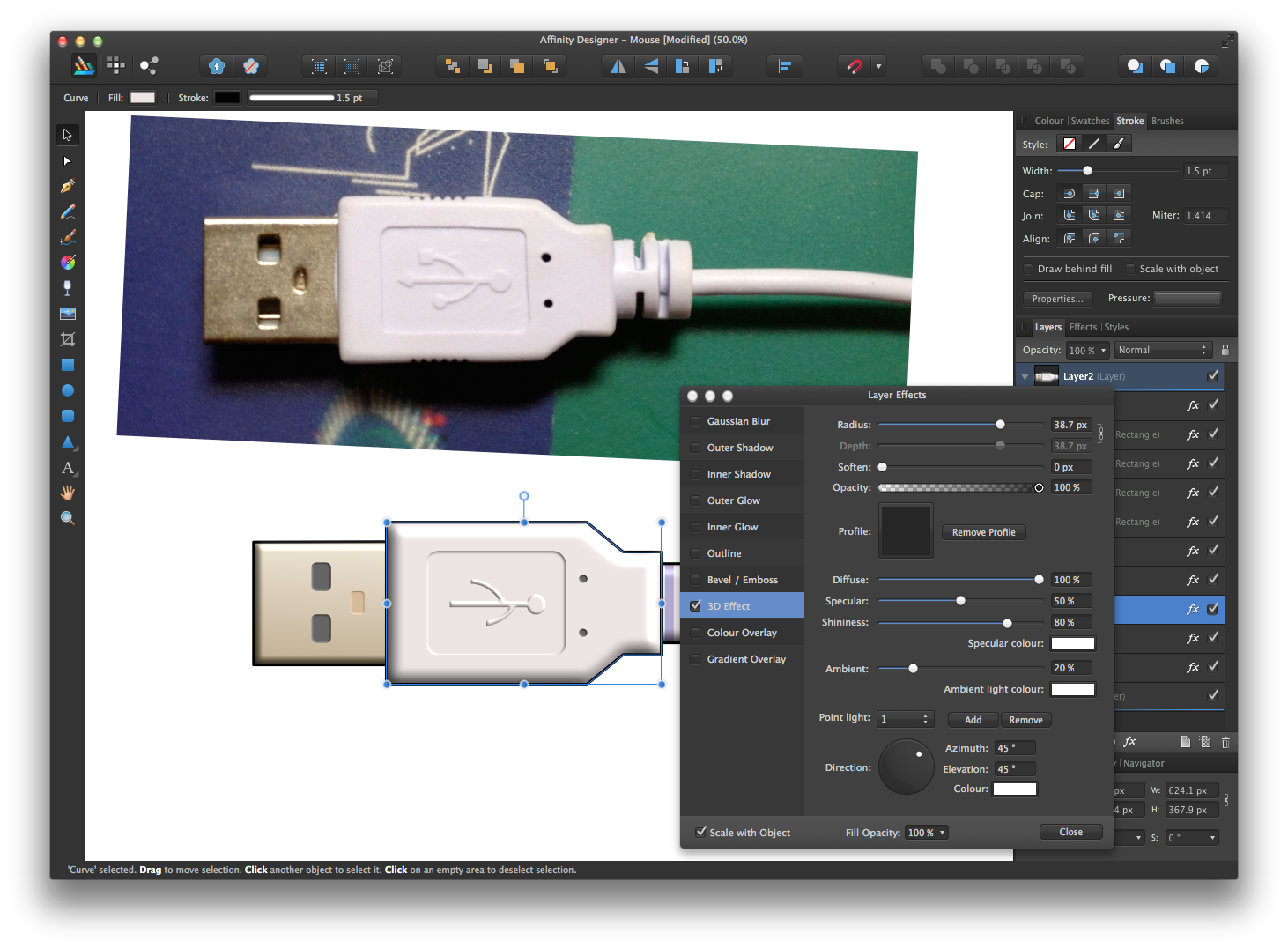Click the Direction light dial

pos(906,767)
